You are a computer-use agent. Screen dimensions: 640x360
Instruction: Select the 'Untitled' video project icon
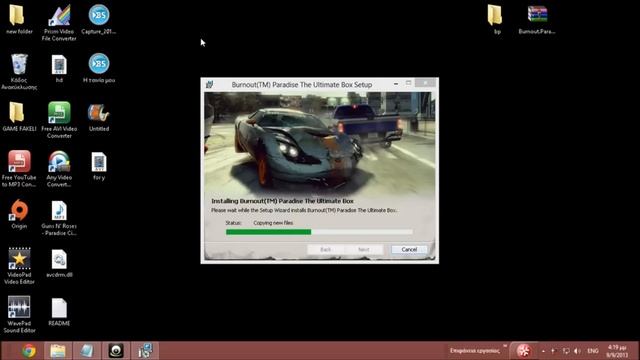pos(98,118)
